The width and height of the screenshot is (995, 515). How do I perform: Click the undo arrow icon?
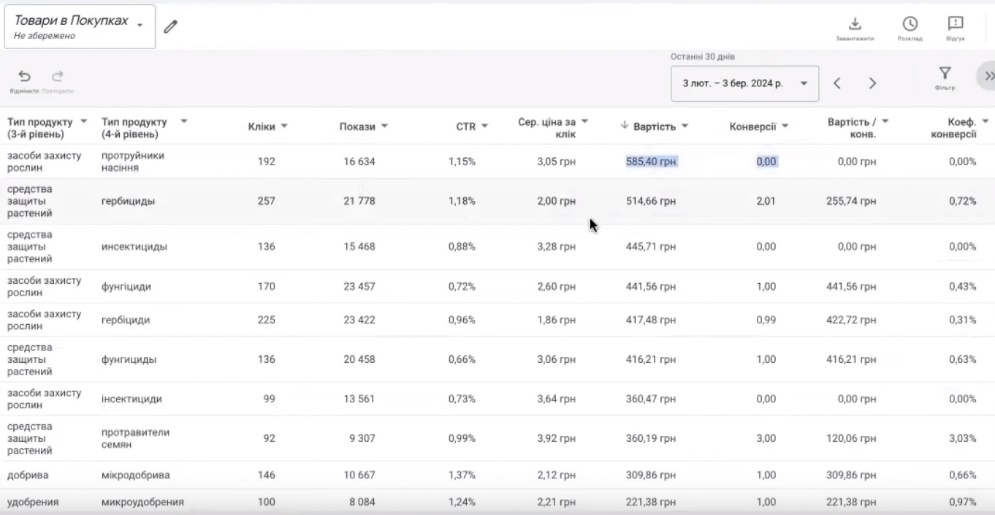(x=25, y=77)
